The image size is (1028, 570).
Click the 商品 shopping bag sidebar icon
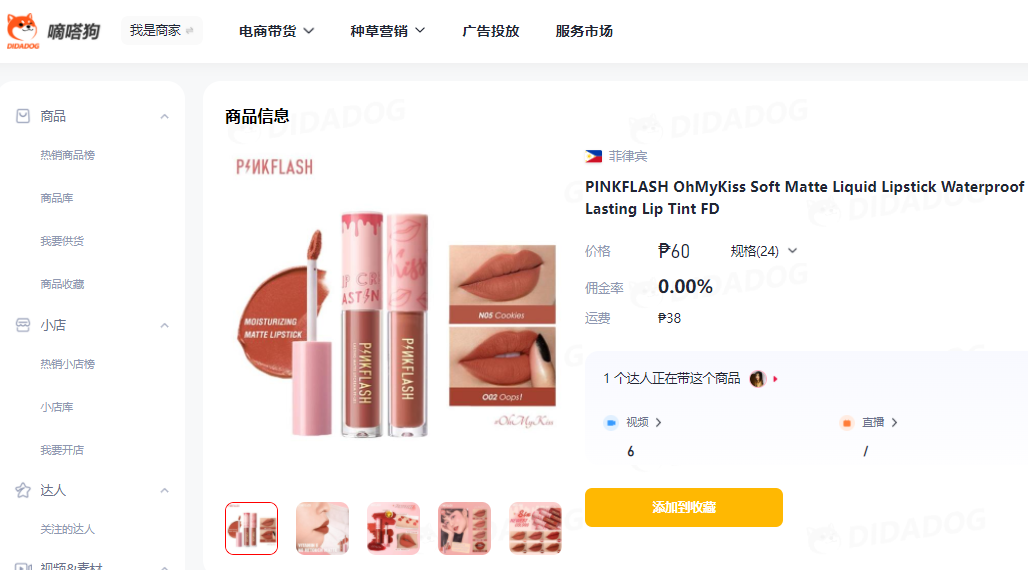pyautogui.click(x=23, y=116)
